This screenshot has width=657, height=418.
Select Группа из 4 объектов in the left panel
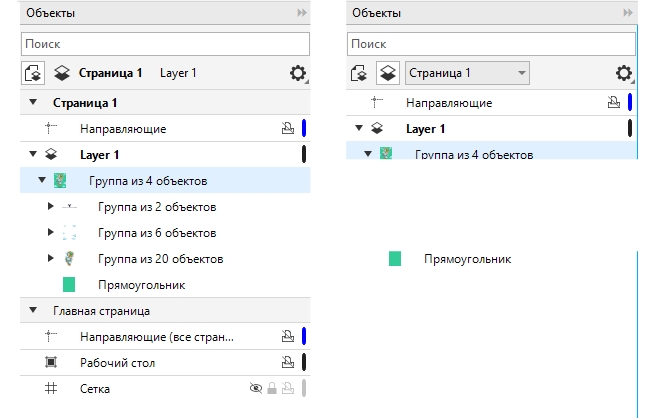point(148,181)
